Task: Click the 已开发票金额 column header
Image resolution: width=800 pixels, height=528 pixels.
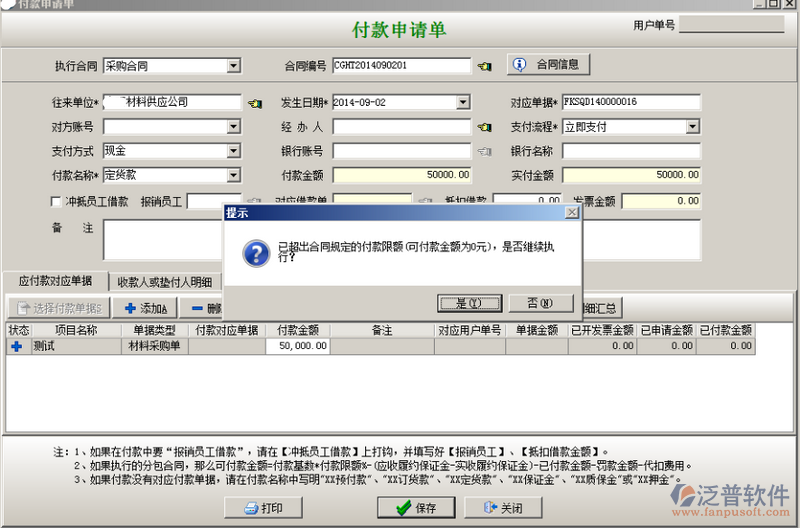Action: tap(602, 331)
